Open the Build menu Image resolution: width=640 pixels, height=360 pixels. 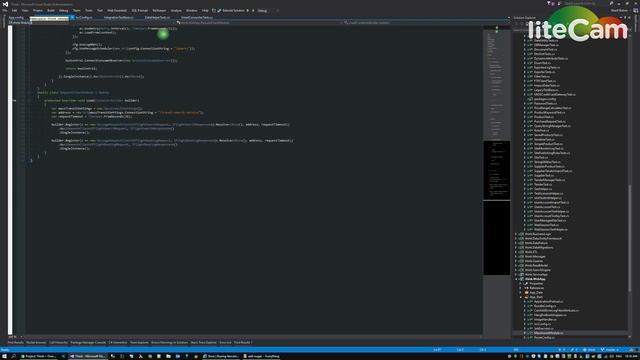[x=51, y=11]
